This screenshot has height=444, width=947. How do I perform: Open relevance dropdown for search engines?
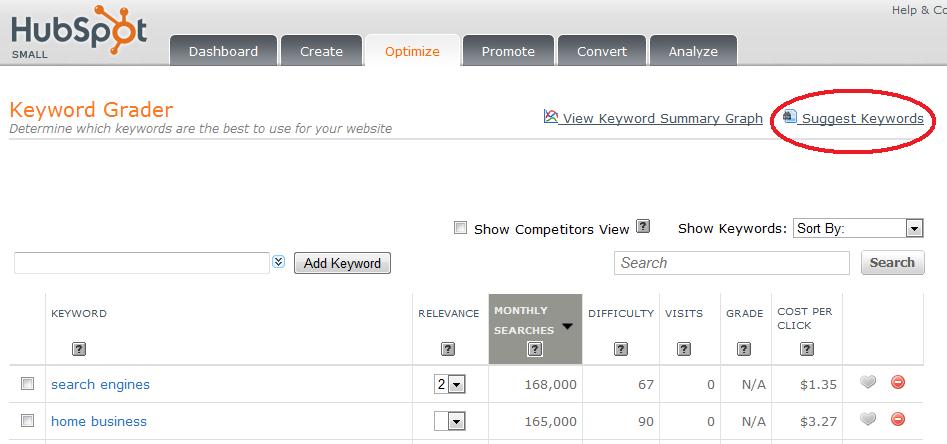pyautogui.click(x=449, y=384)
